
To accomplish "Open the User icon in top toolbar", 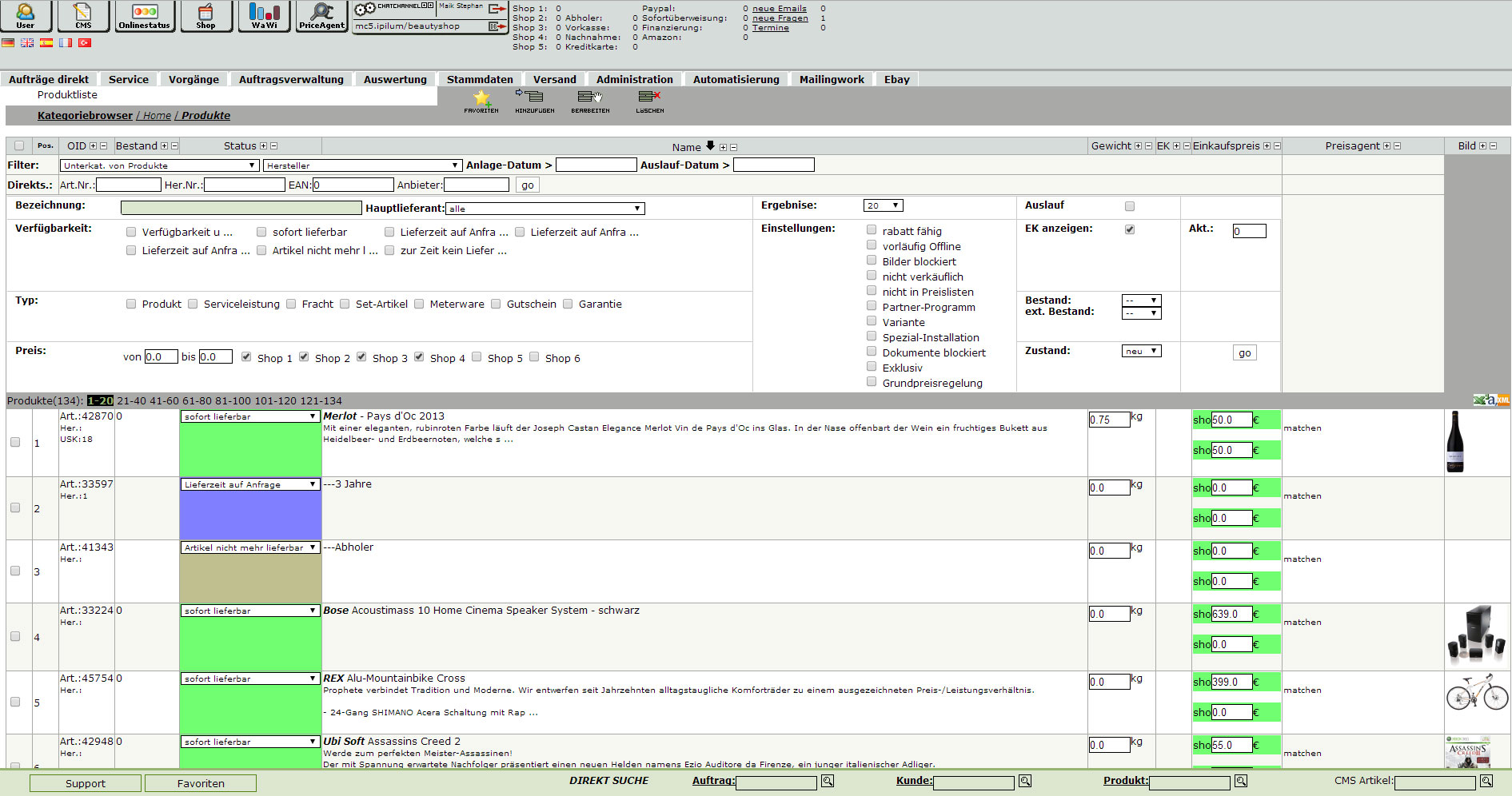I will pyautogui.click(x=26, y=15).
